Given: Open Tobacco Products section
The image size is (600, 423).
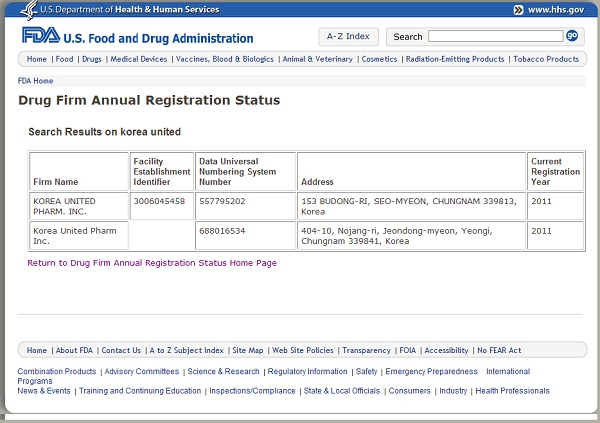Looking at the screenshot, I should [x=546, y=59].
